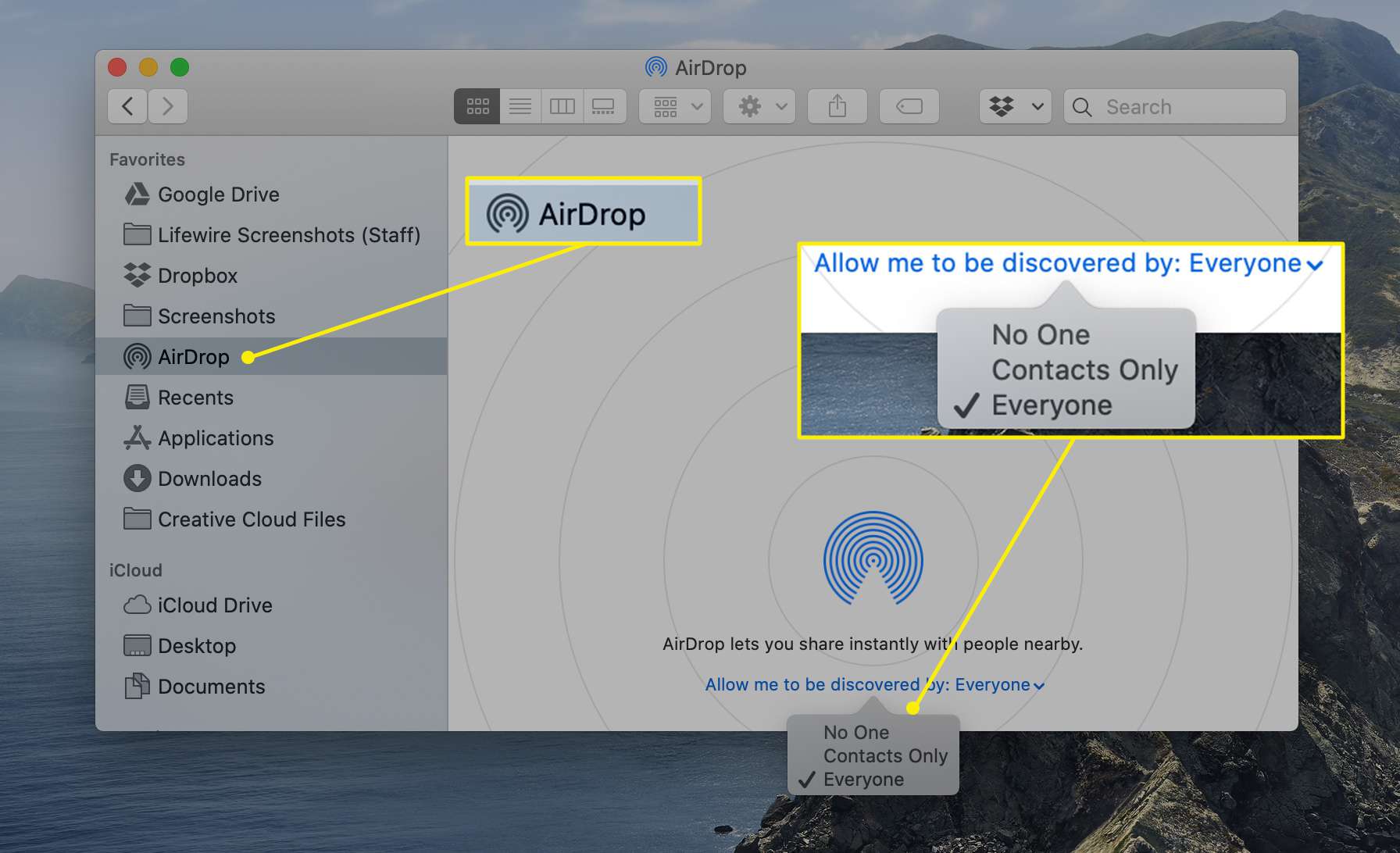The width and height of the screenshot is (1400, 853).
Task: Open Documents in the sidebar
Action: (270, 687)
